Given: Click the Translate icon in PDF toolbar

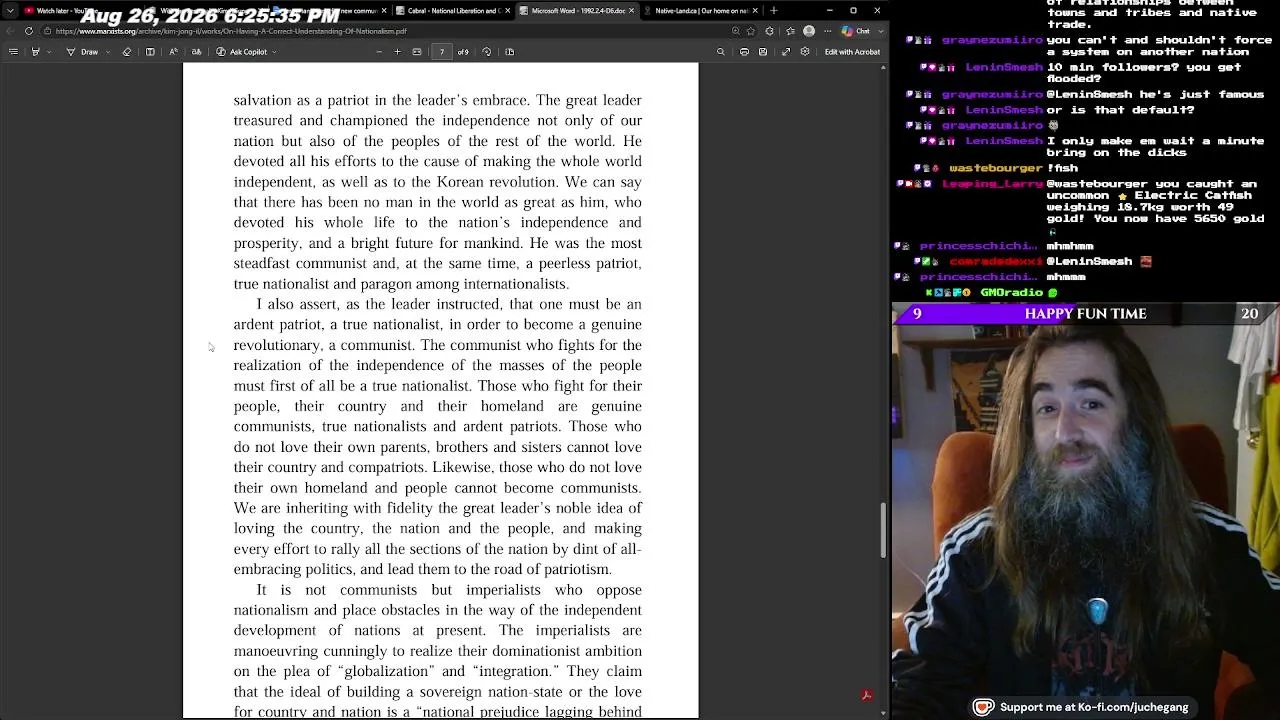Looking at the screenshot, I should (x=196, y=52).
